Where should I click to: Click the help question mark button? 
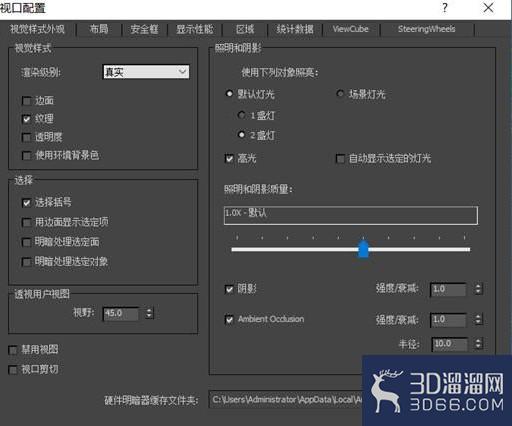tap(445, 7)
